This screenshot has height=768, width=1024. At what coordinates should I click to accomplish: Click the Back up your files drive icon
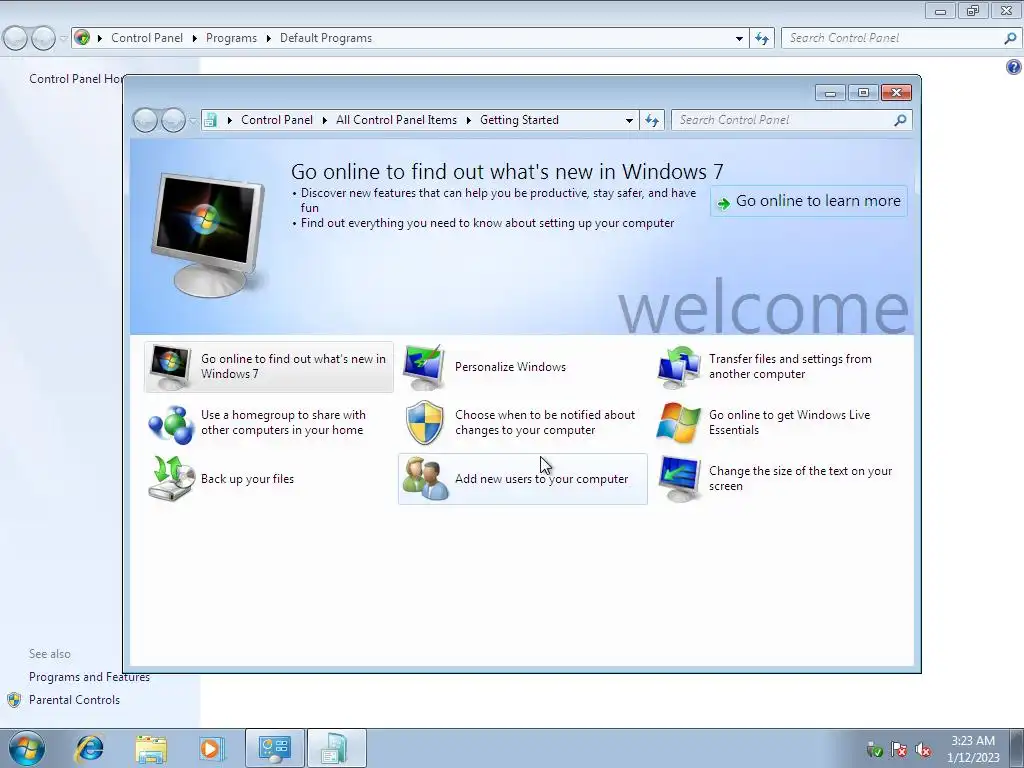click(x=171, y=479)
